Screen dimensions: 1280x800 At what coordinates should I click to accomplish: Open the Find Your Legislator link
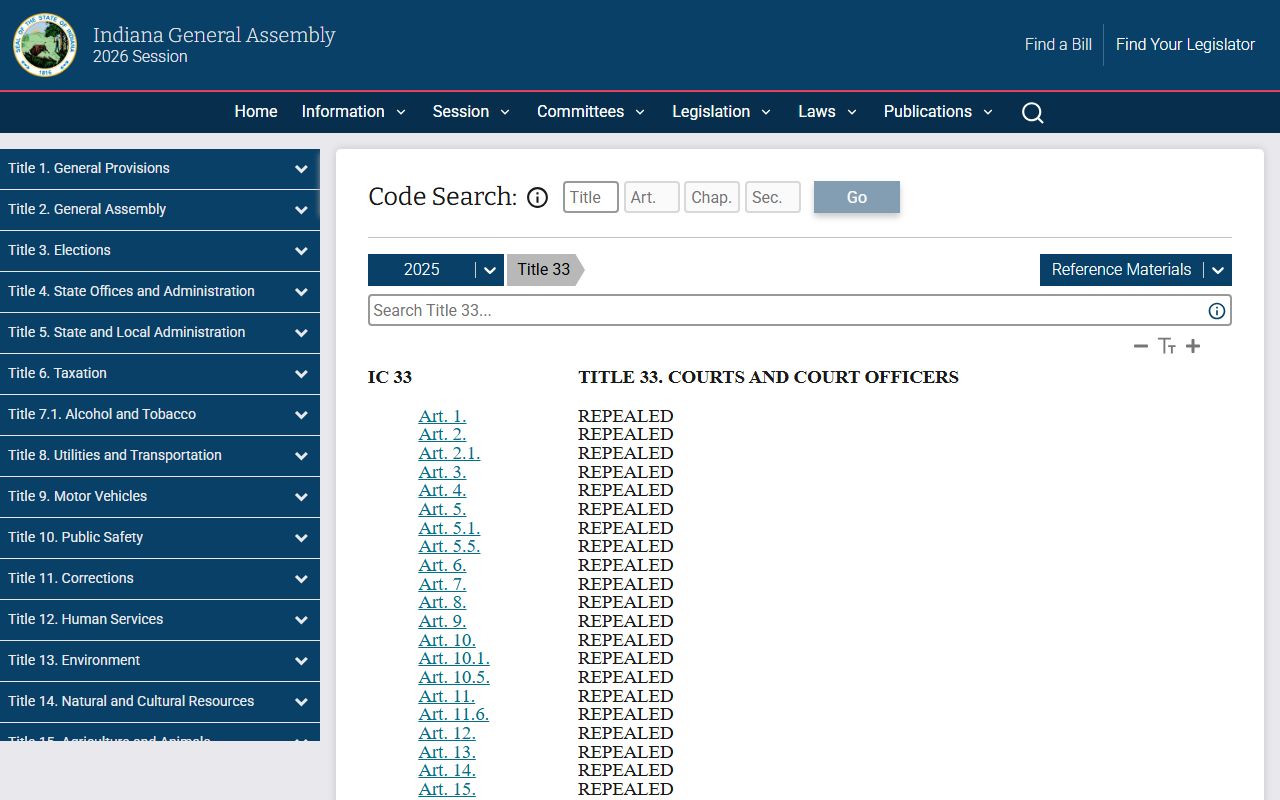[x=1185, y=45]
